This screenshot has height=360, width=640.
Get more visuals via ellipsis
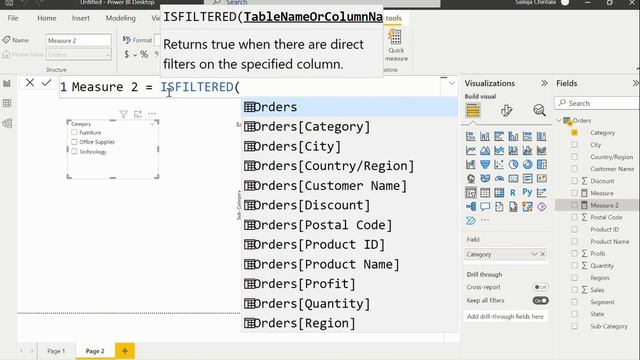point(485,220)
